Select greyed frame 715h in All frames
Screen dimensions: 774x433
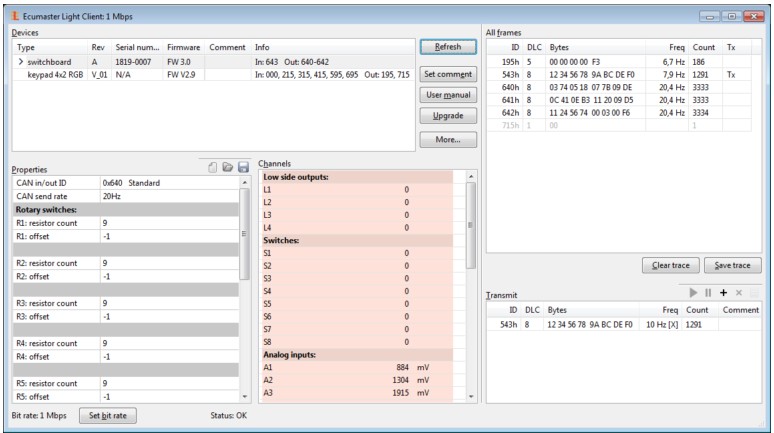(x=619, y=125)
